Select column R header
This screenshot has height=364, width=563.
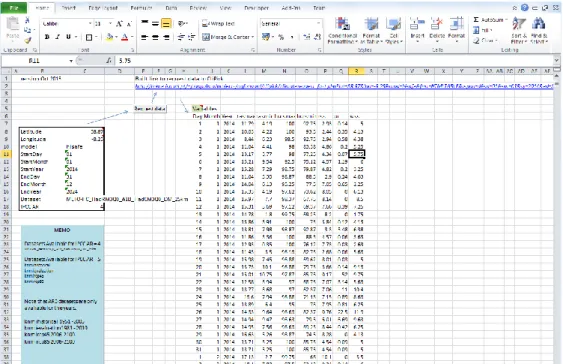356,71
